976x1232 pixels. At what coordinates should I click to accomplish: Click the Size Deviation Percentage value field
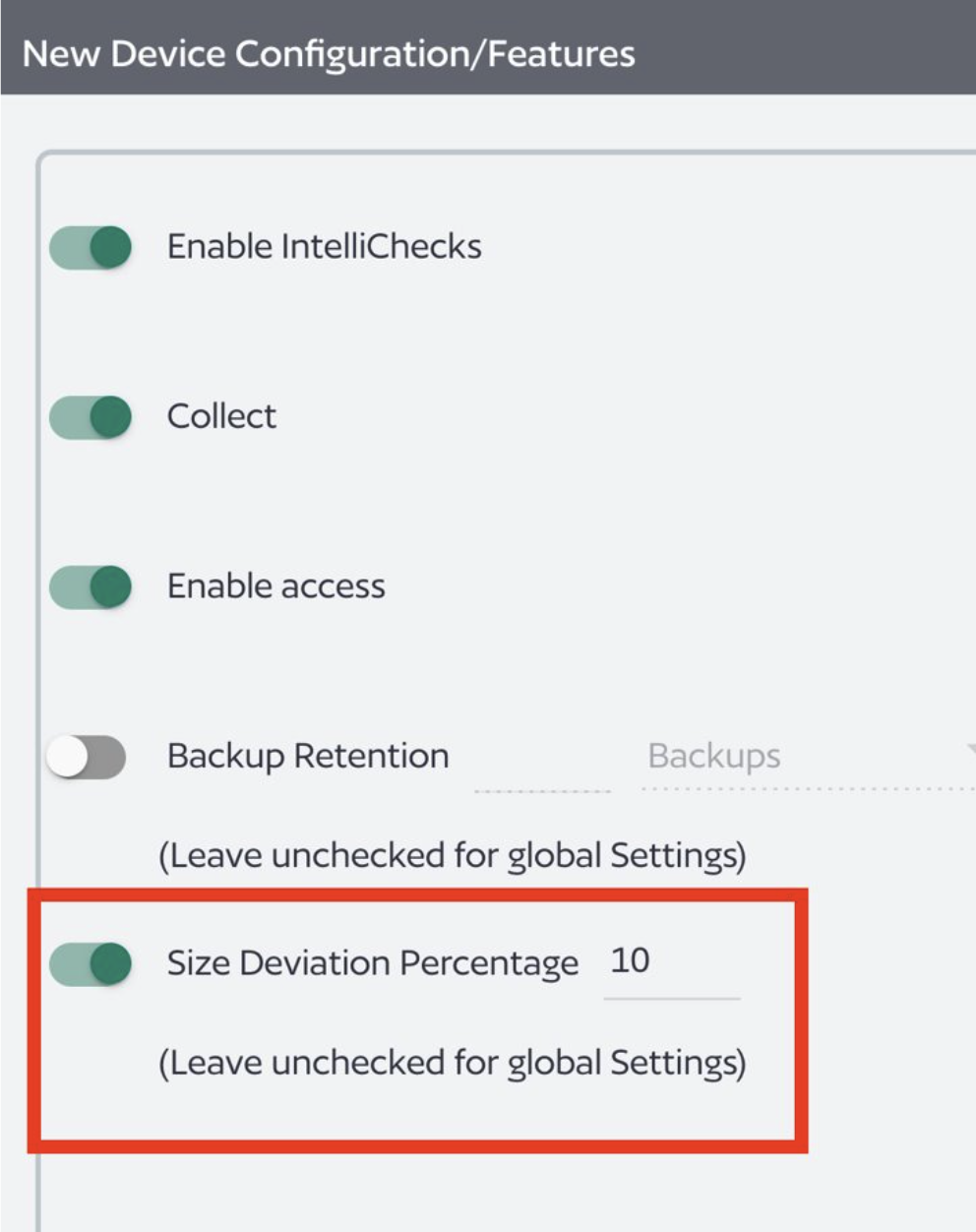click(x=671, y=961)
